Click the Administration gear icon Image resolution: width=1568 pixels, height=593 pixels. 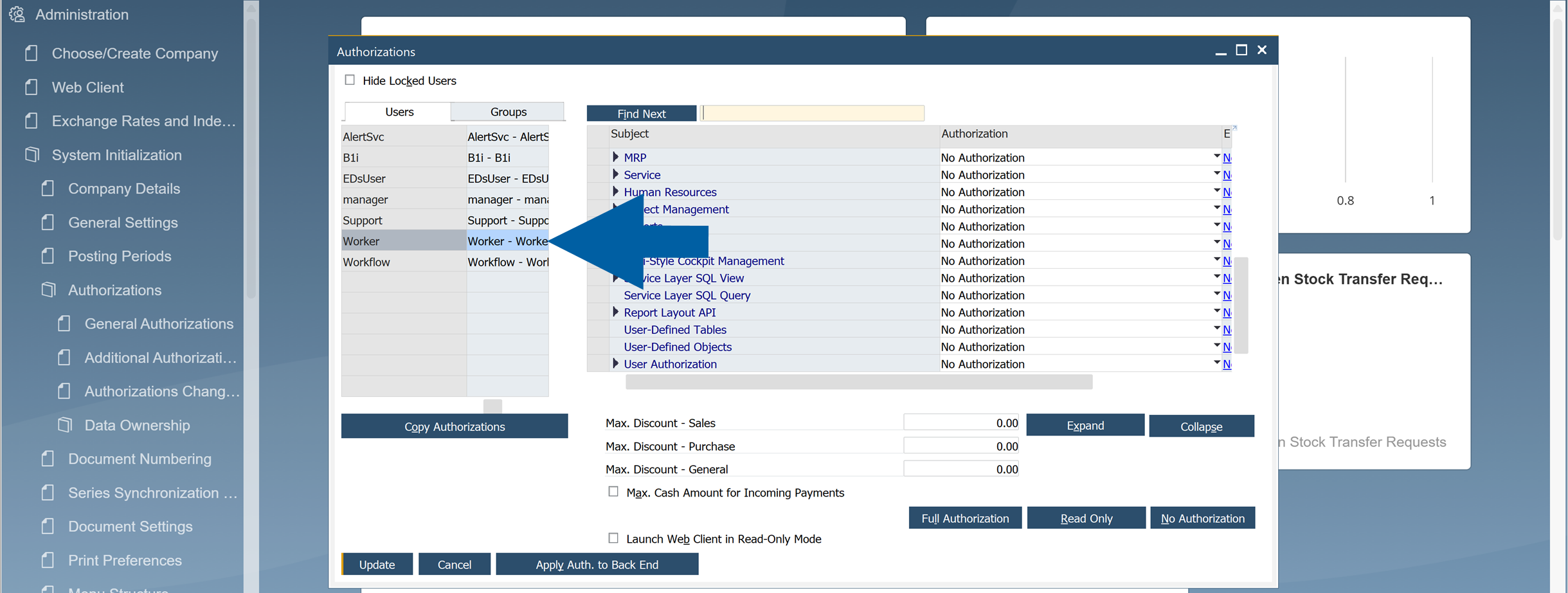(17, 14)
